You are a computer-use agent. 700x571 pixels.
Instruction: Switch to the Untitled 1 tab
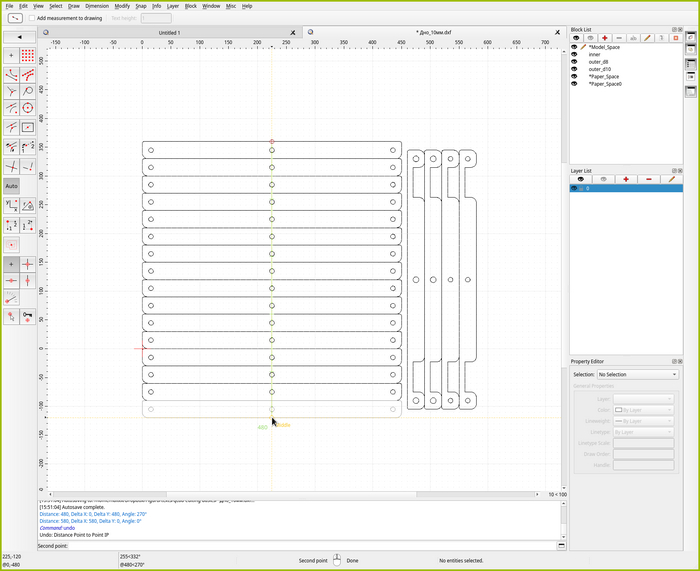(169, 32)
